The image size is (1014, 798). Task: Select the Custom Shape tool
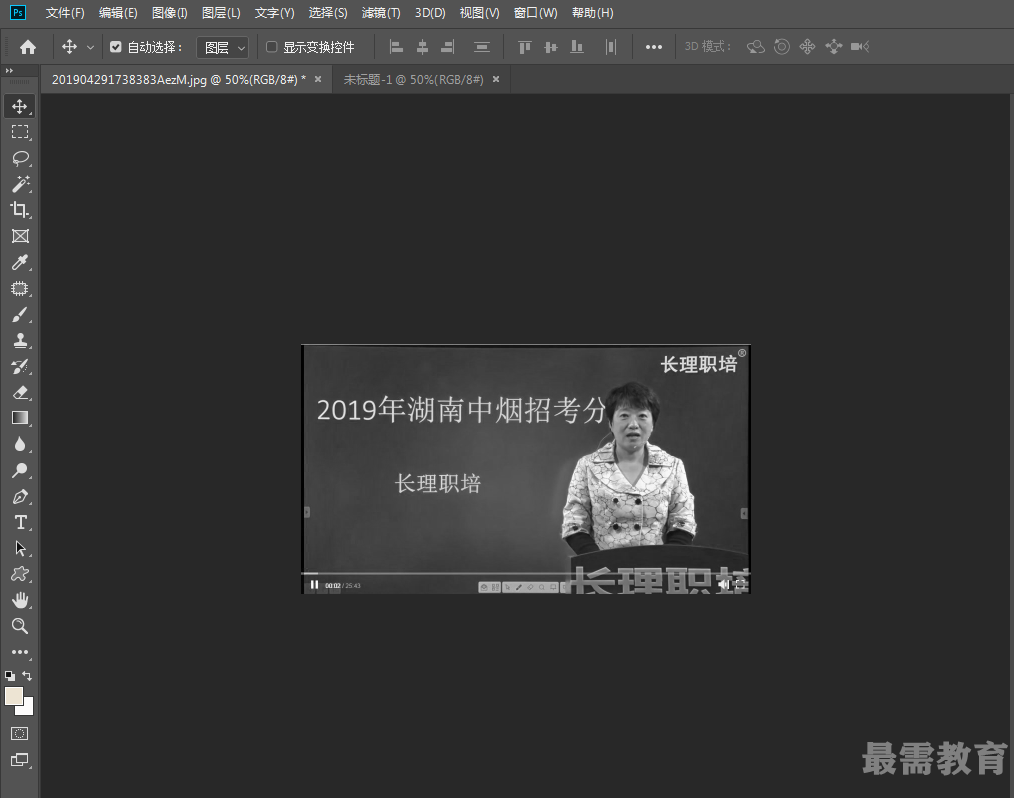pyautogui.click(x=20, y=574)
